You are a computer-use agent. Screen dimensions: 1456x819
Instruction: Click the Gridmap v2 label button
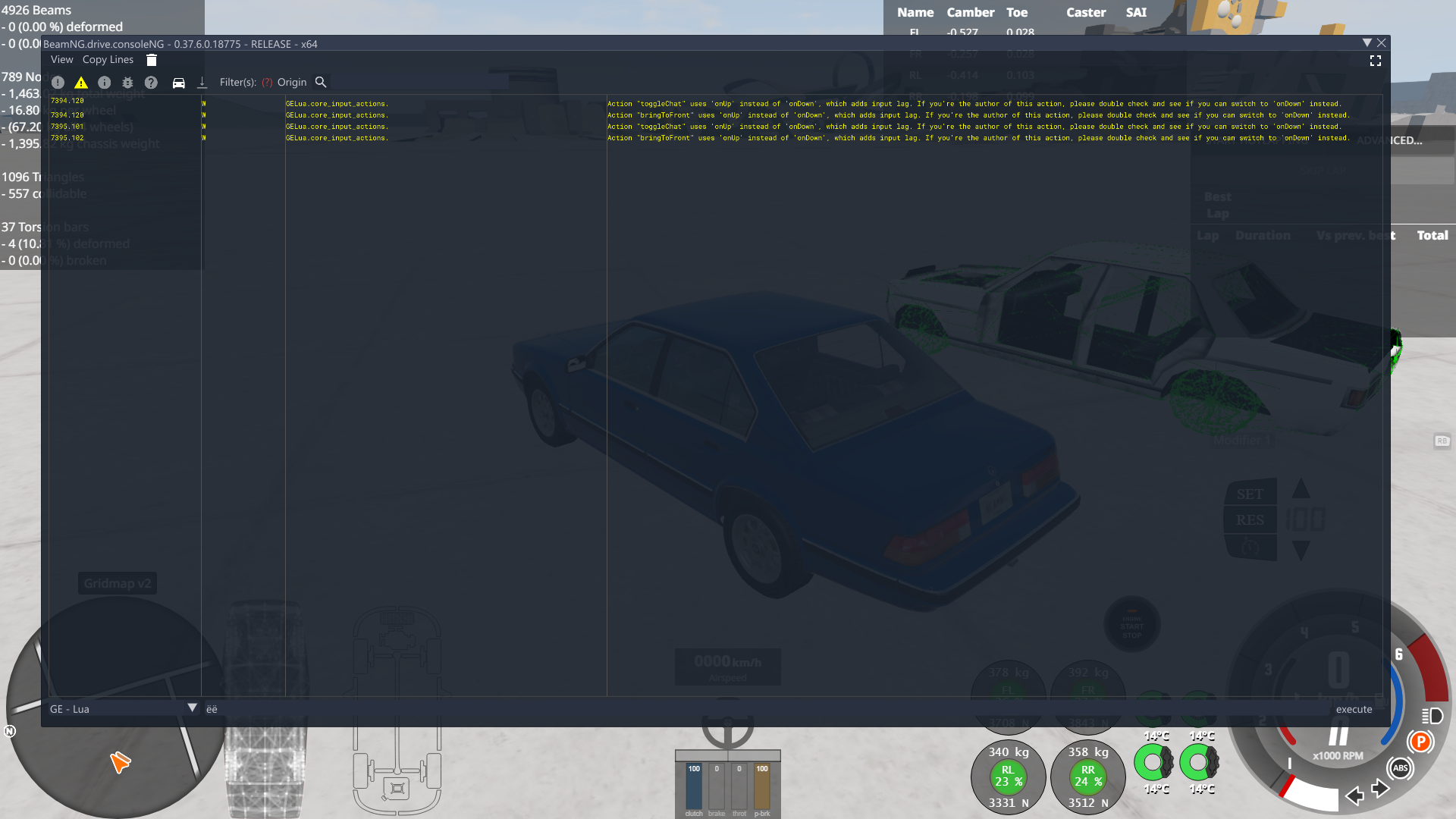coord(118,583)
